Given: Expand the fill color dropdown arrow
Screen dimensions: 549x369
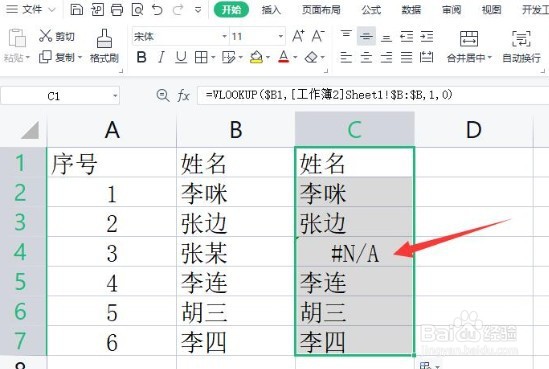Looking at the screenshot, I should tap(268, 57).
